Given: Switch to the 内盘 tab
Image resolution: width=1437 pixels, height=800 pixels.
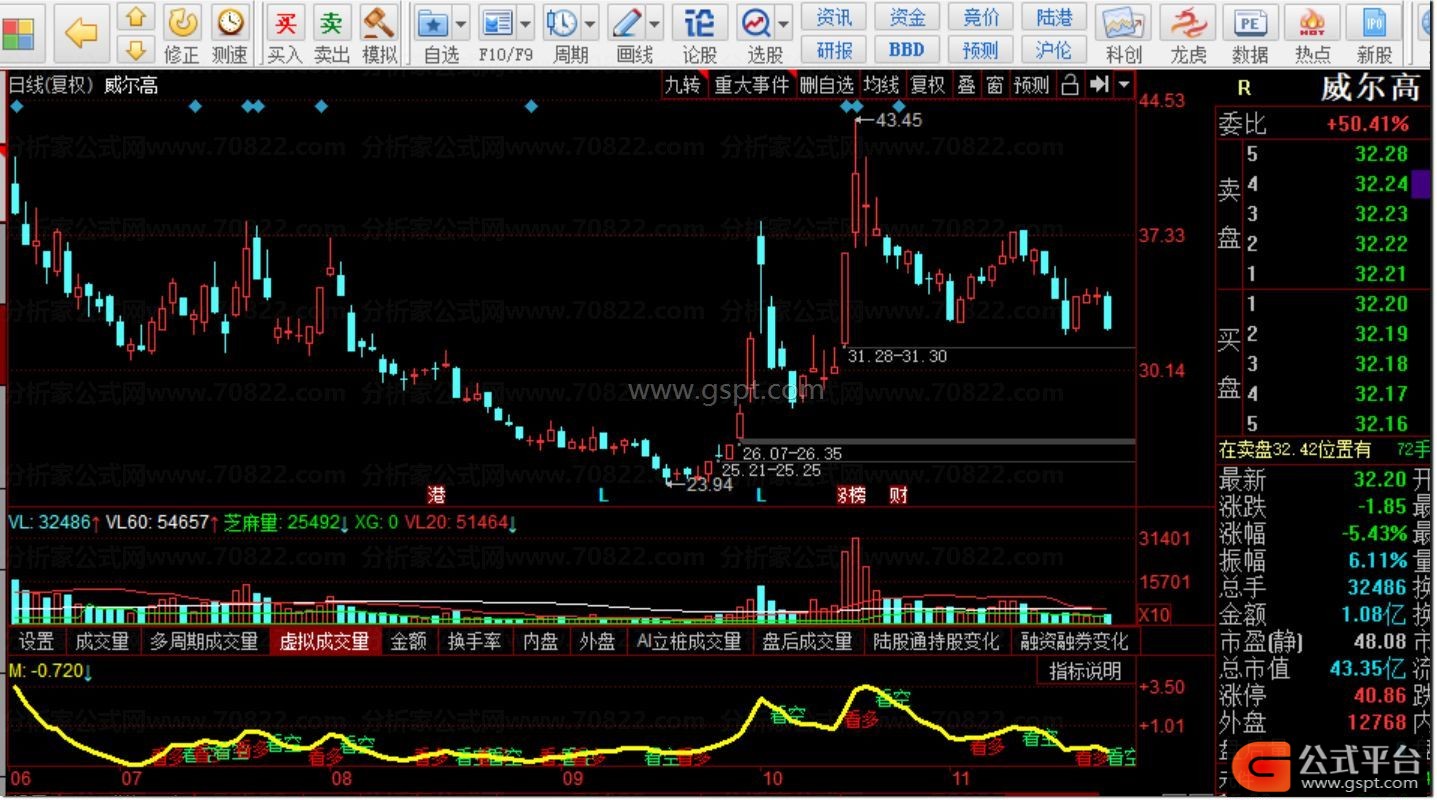Looking at the screenshot, I should [x=541, y=641].
